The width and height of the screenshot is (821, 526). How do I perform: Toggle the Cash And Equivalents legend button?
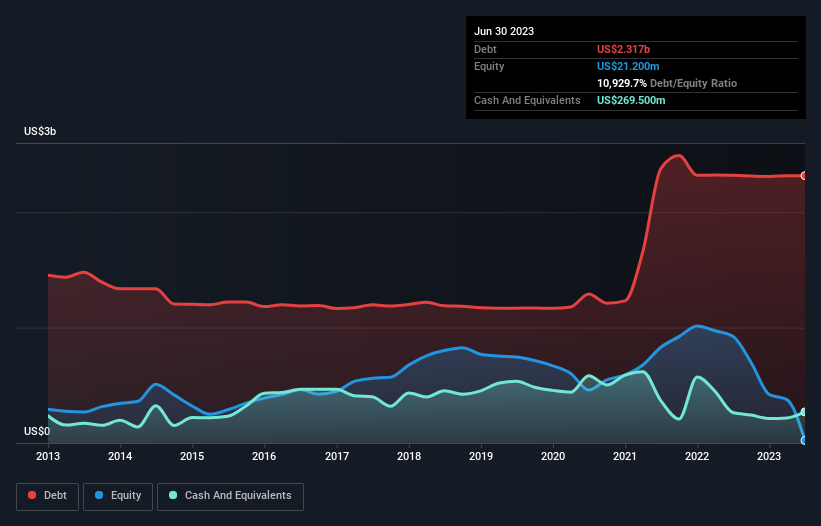click(230, 496)
